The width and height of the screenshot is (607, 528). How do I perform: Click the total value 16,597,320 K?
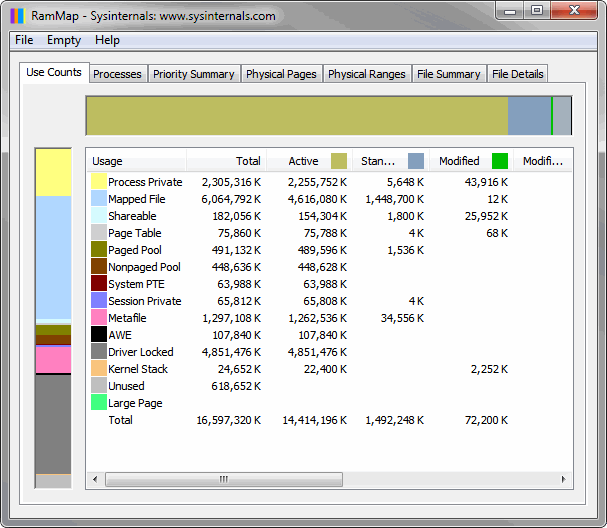click(229, 420)
